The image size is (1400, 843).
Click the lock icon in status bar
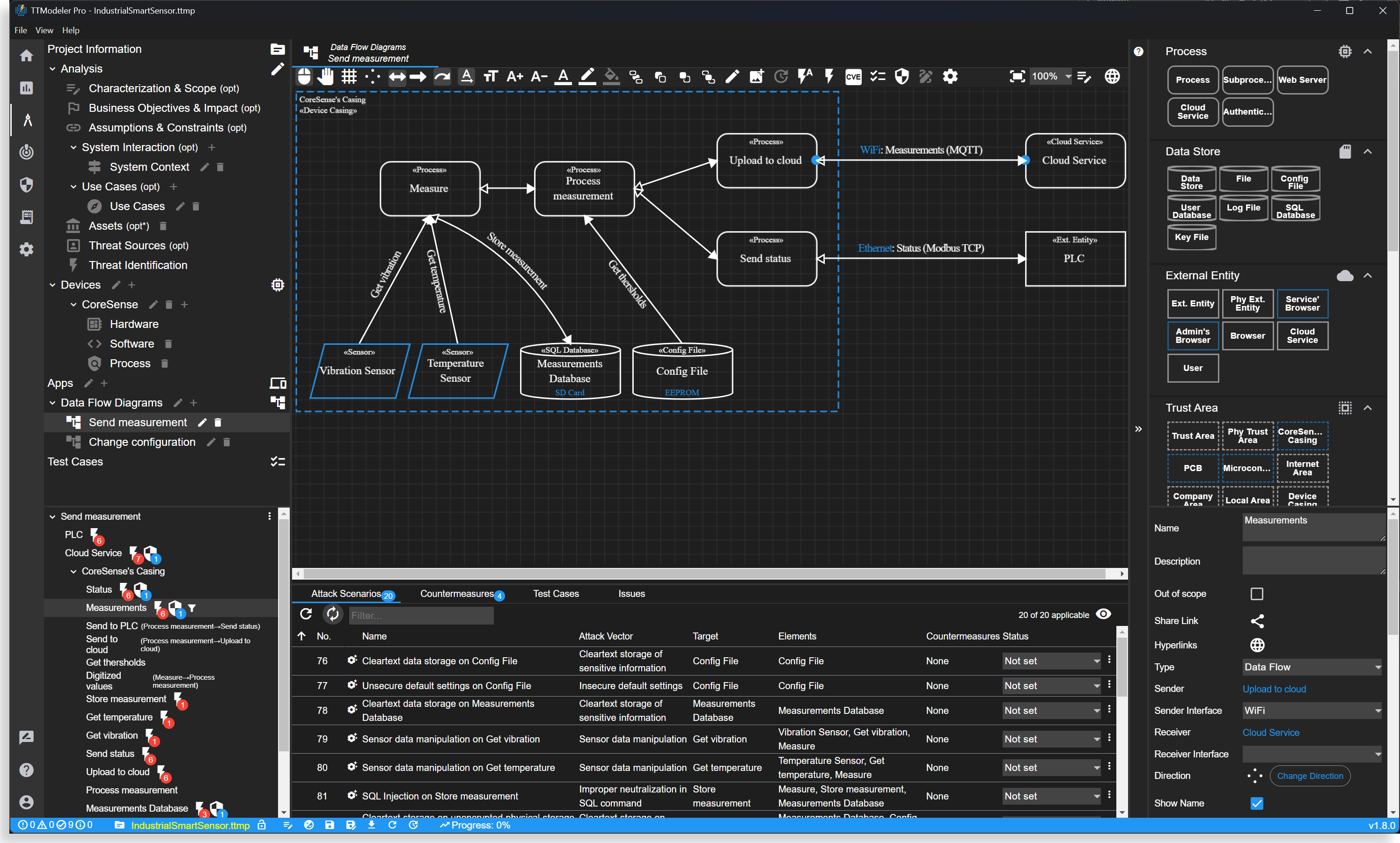click(262, 825)
